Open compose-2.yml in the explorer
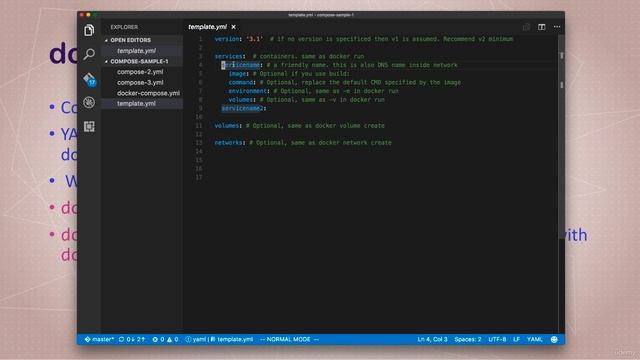The image size is (640, 360). tap(142, 72)
